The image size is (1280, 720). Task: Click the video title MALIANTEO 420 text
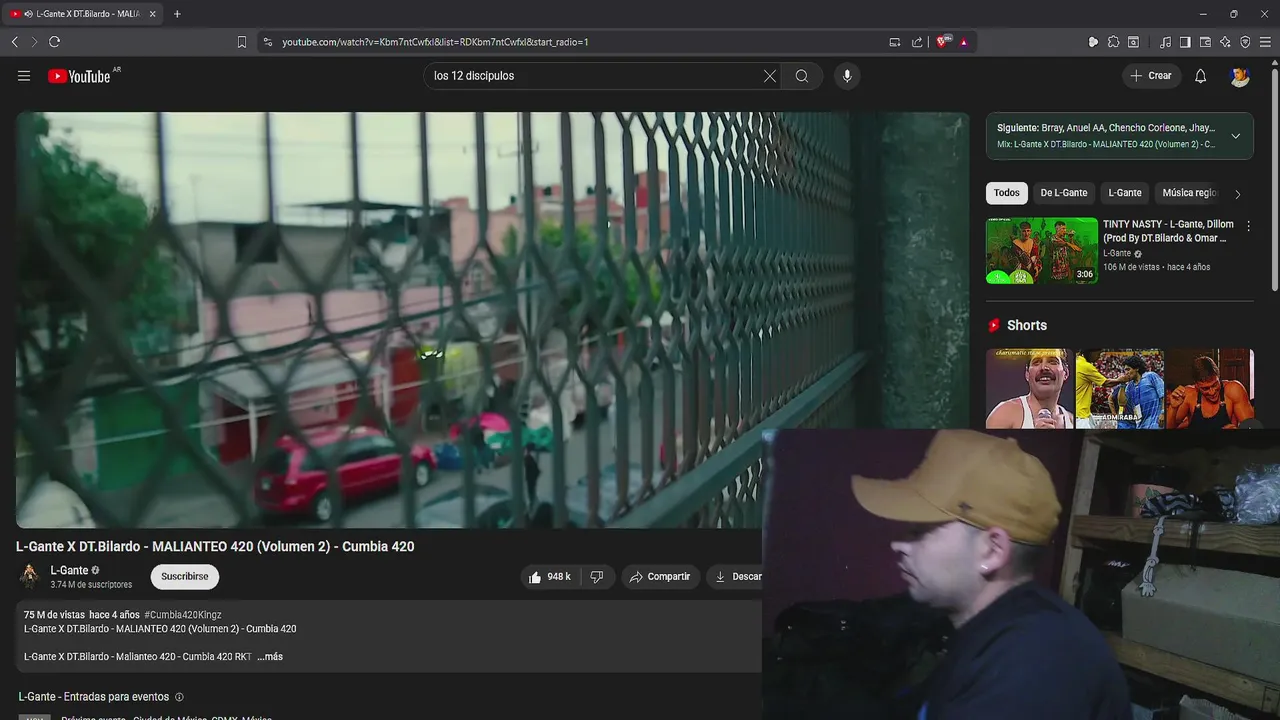(215, 546)
